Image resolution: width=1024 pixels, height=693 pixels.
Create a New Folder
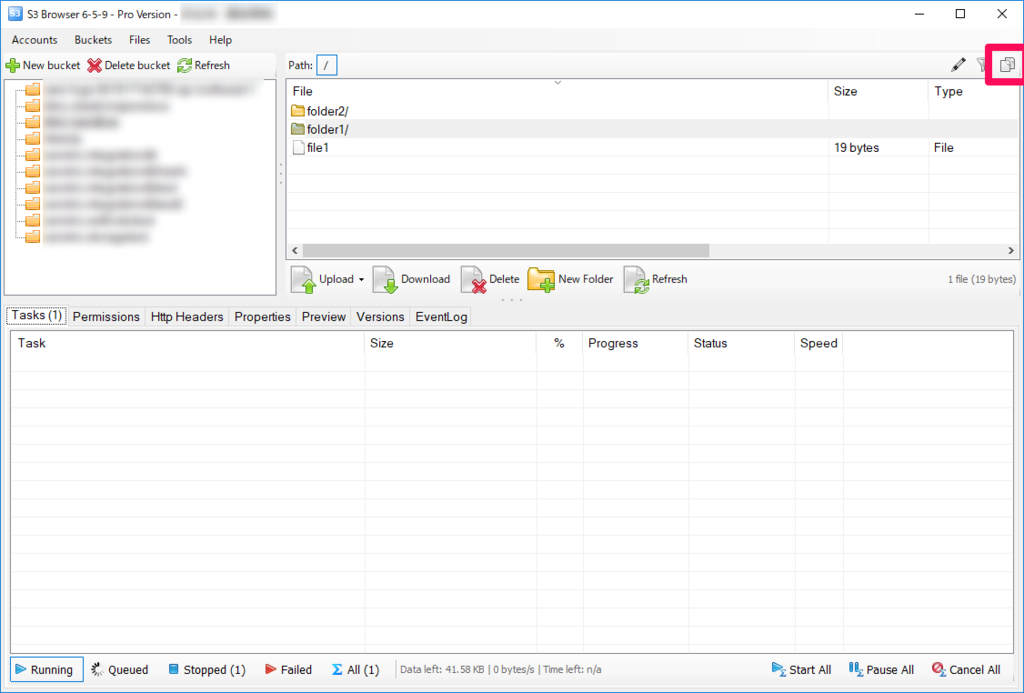[x=571, y=280]
